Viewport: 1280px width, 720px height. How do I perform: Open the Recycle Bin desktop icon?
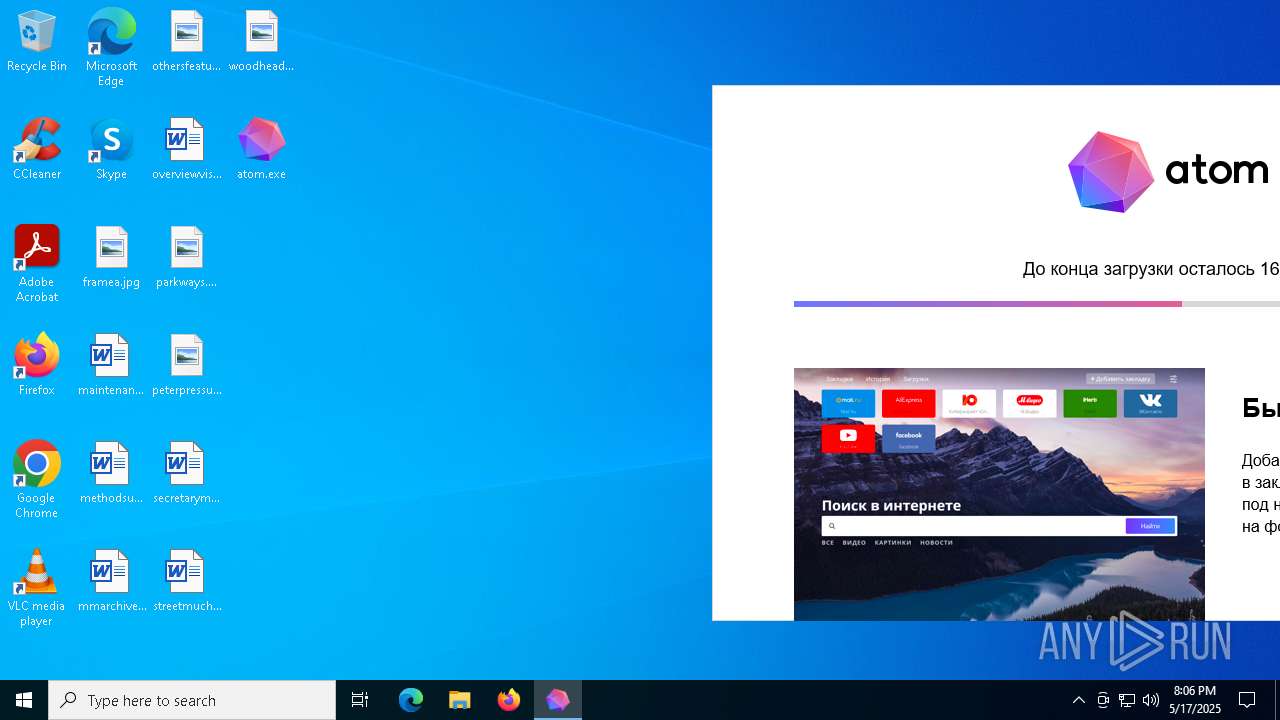pyautogui.click(x=37, y=42)
